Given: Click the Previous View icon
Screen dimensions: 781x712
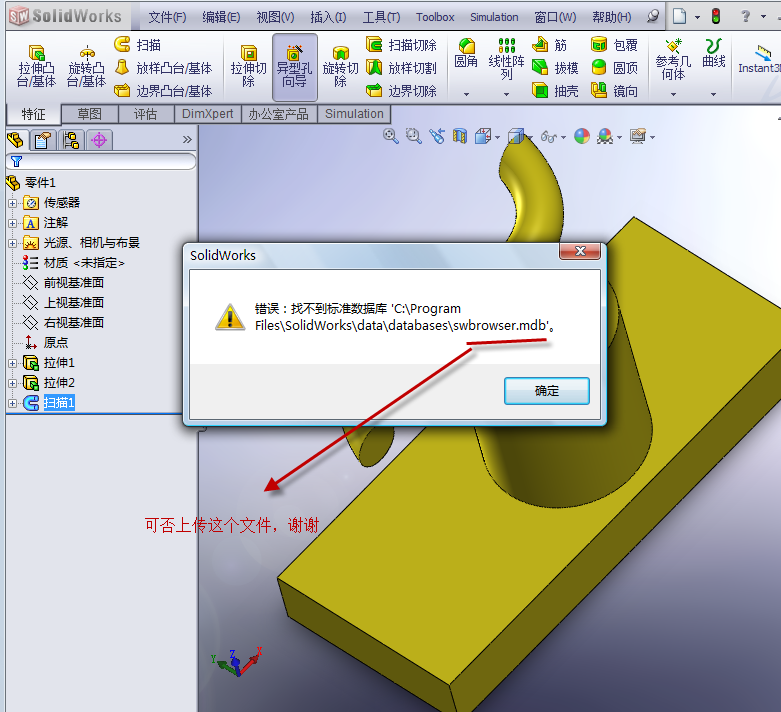Looking at the screenshot, I should tap(437, 136).
